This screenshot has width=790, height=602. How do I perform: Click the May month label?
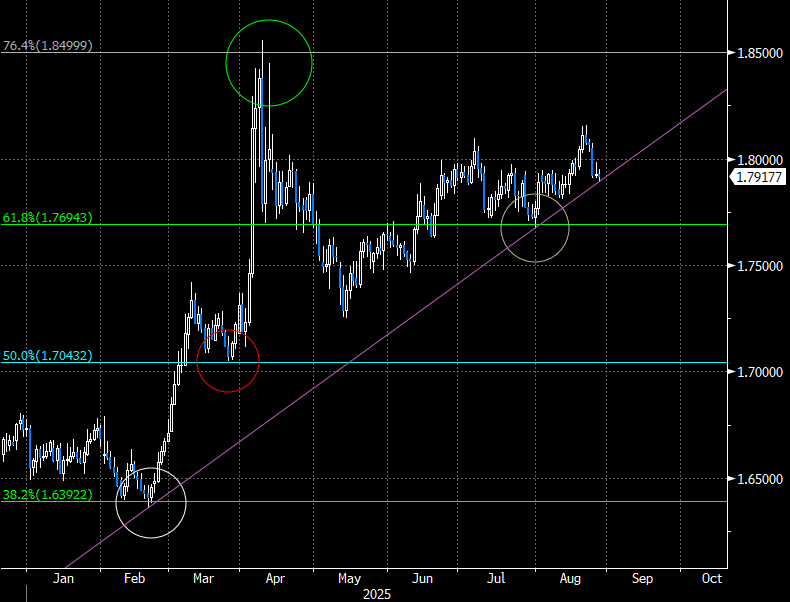point(349,578)
